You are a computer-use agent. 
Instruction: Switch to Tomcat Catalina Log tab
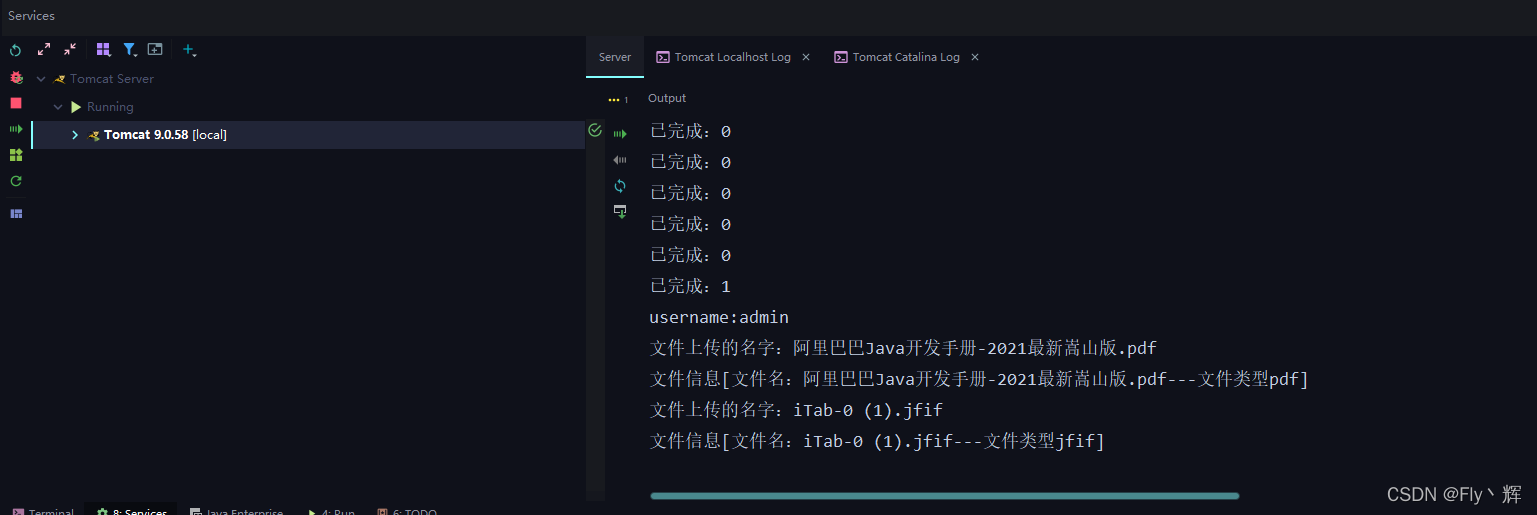[906, 57]
